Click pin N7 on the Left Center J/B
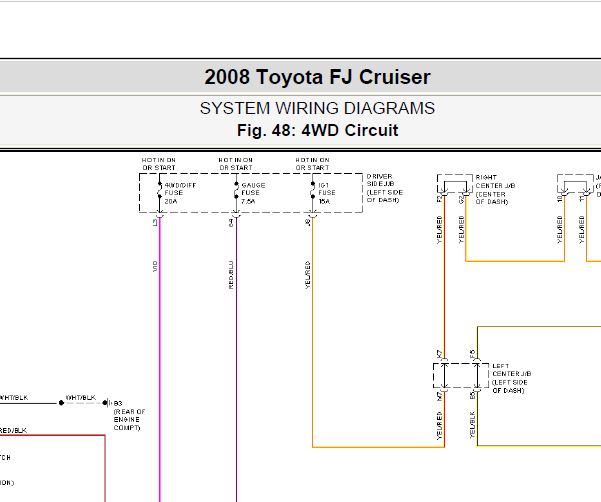Screen dimensions: 601x502 [439, 397]
